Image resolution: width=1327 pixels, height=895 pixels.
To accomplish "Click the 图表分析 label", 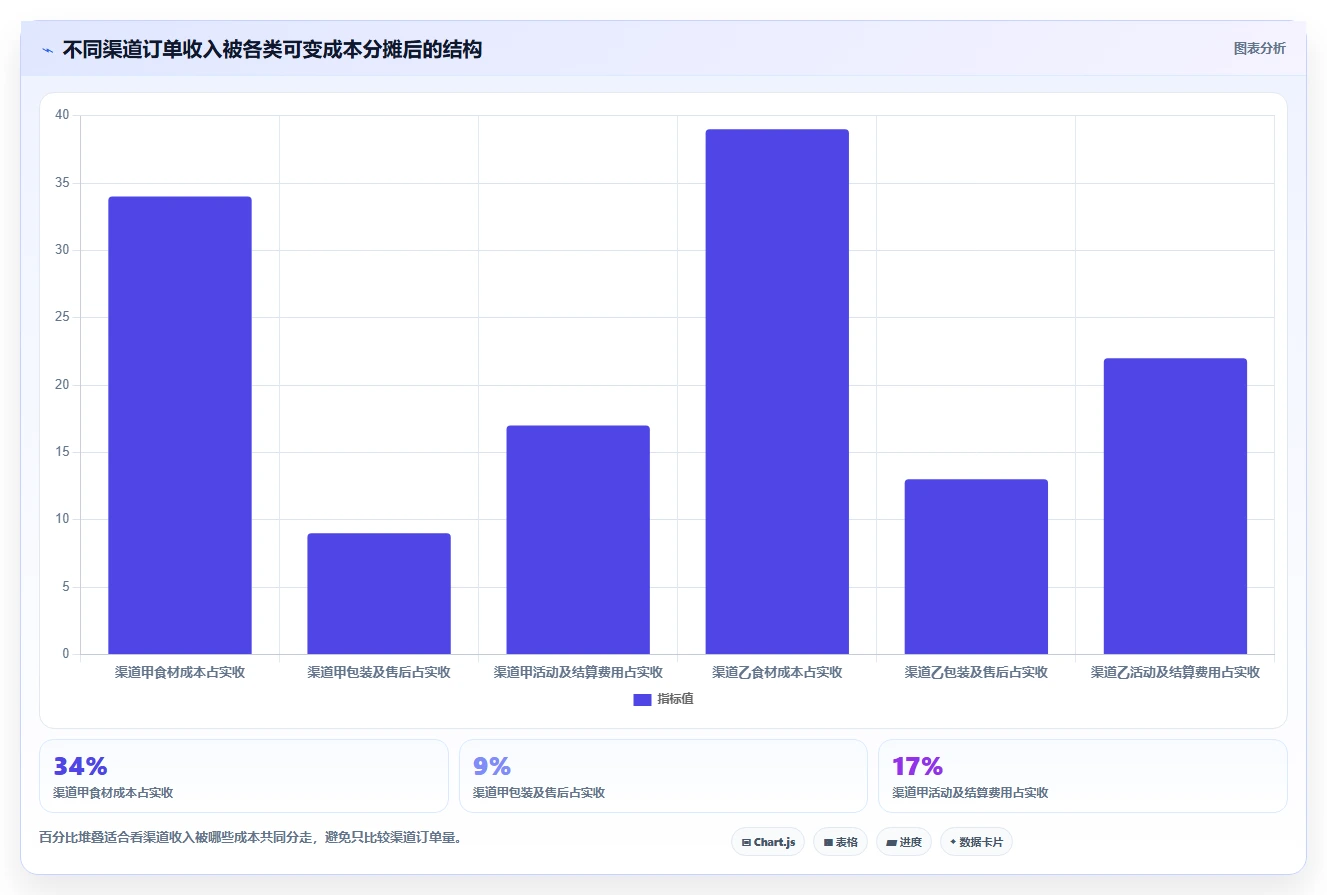I will point(1259,48).
